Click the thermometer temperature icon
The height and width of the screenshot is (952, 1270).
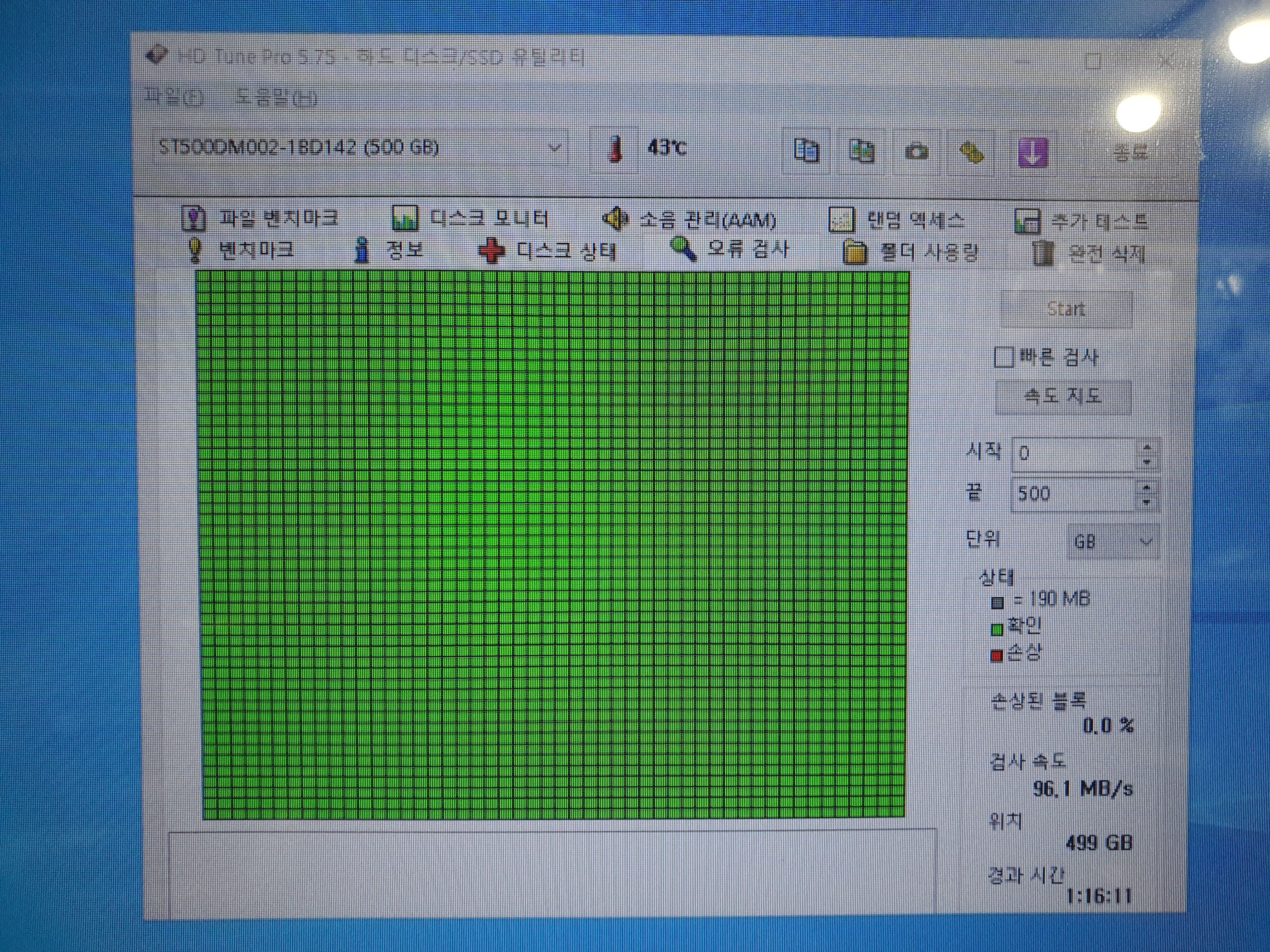615,149
